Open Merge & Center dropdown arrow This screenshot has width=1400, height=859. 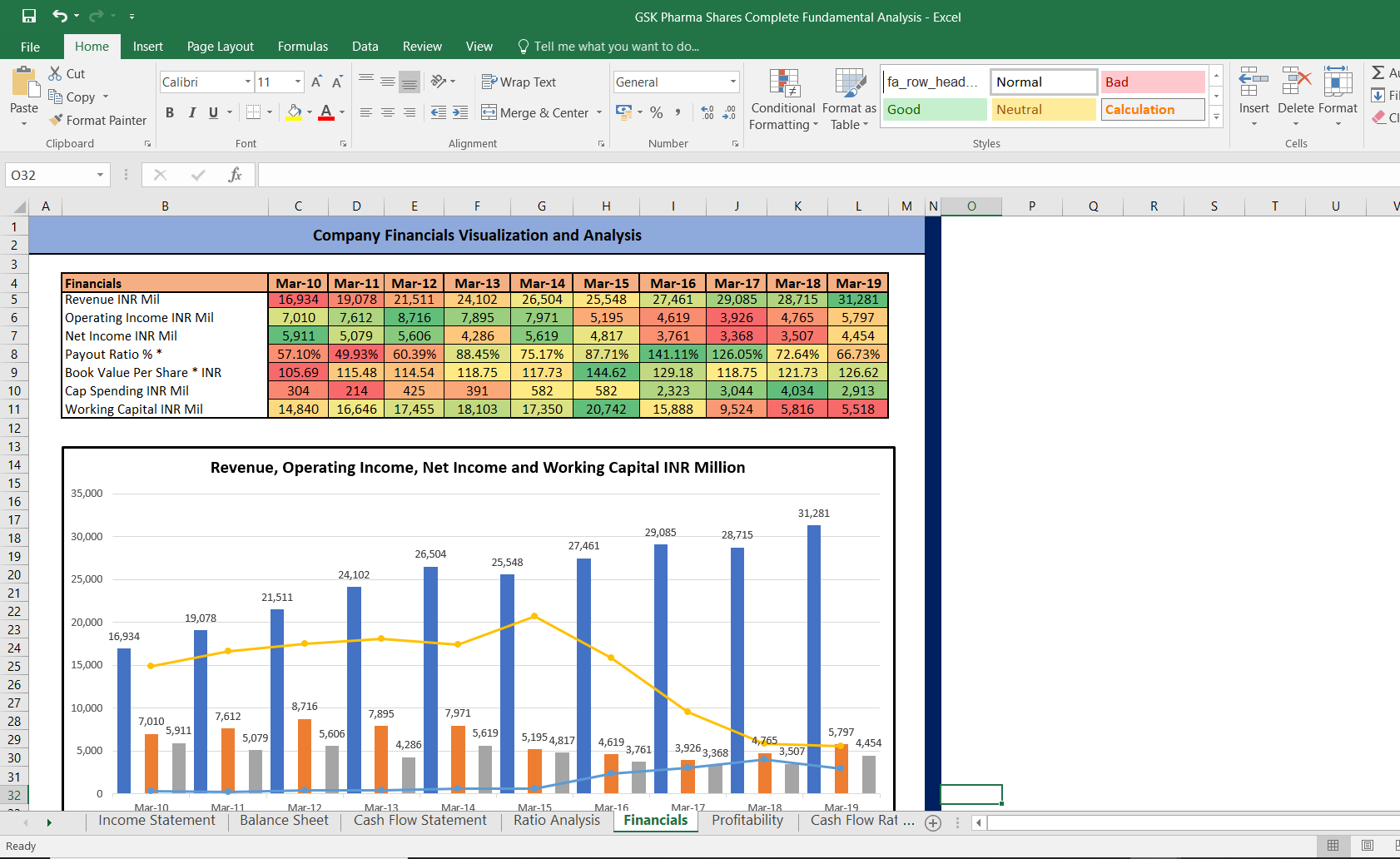point(599,112)
